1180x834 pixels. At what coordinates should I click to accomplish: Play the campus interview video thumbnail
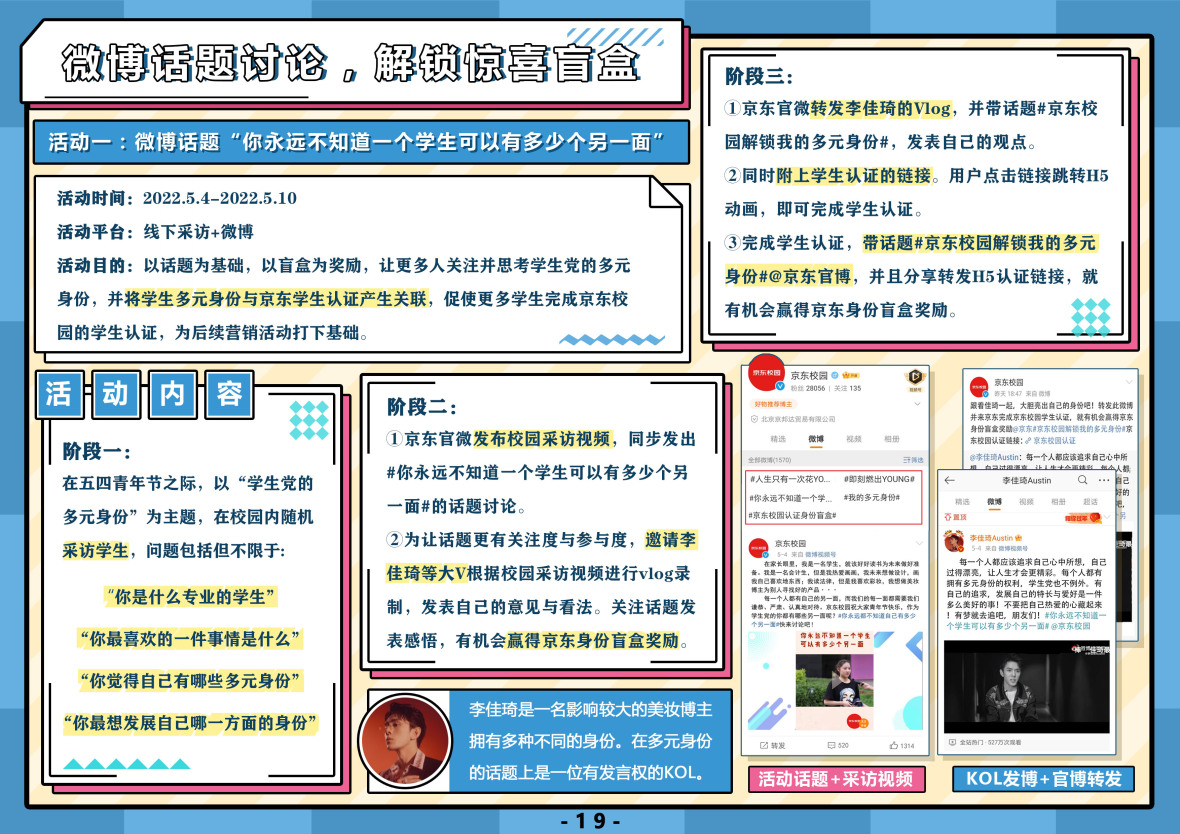click(x=835, y=681)
